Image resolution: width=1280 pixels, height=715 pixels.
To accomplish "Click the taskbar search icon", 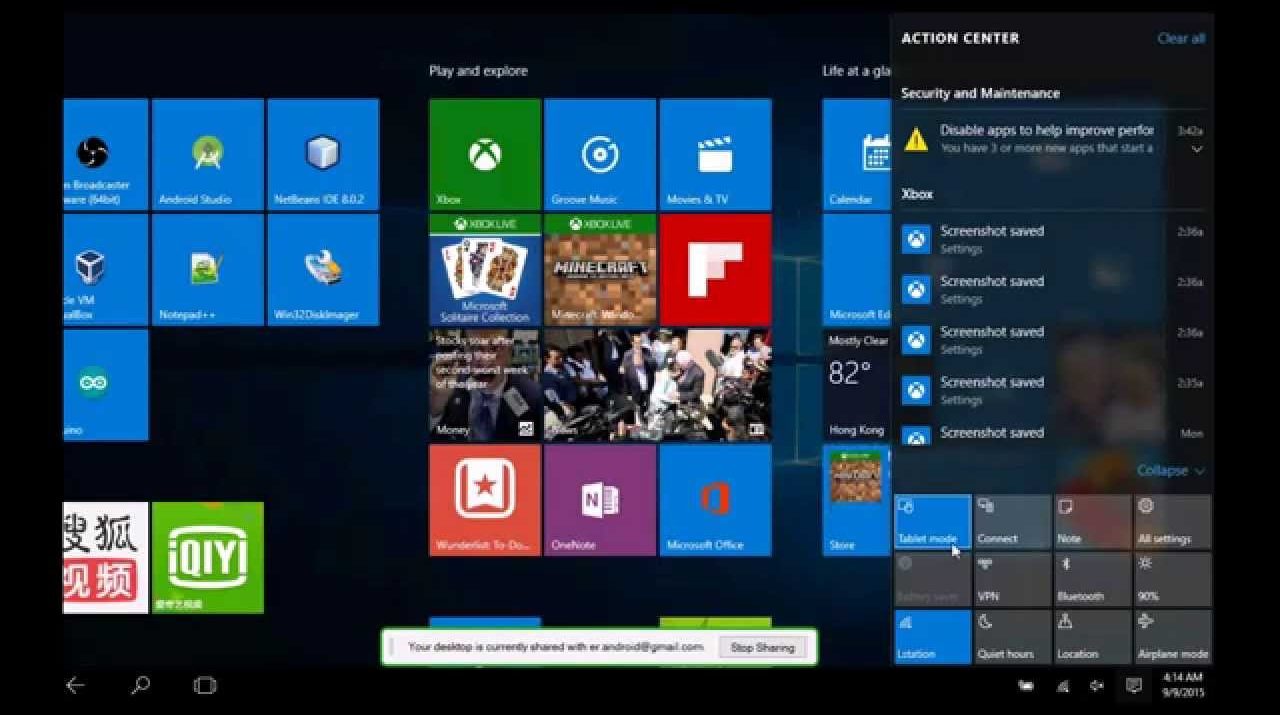I will (x=141, y=685).
